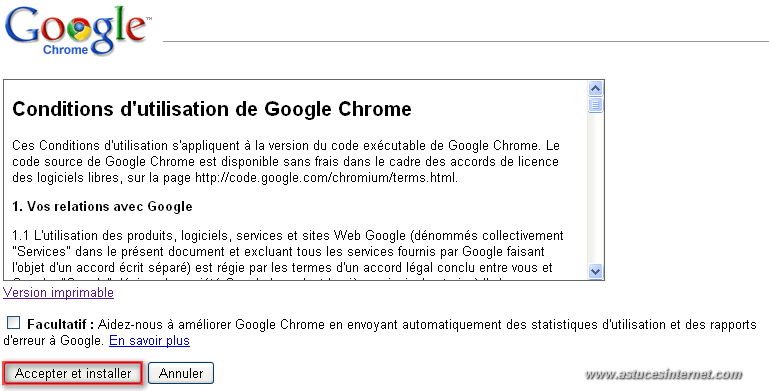The width and height of the screenshot is (769, 391).
Task: Click the blue "Chrome" word under the logo
Action: 66,50
